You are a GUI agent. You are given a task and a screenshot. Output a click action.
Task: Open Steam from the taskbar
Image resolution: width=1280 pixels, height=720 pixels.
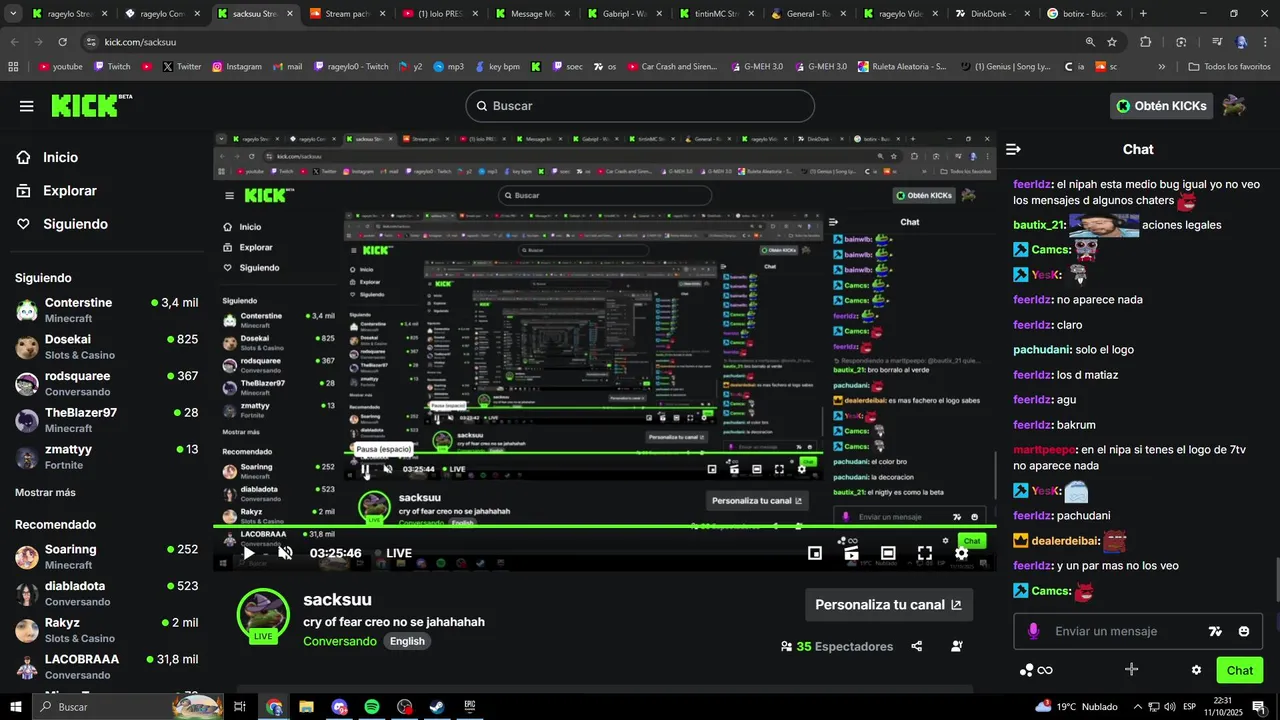point(437,707)
